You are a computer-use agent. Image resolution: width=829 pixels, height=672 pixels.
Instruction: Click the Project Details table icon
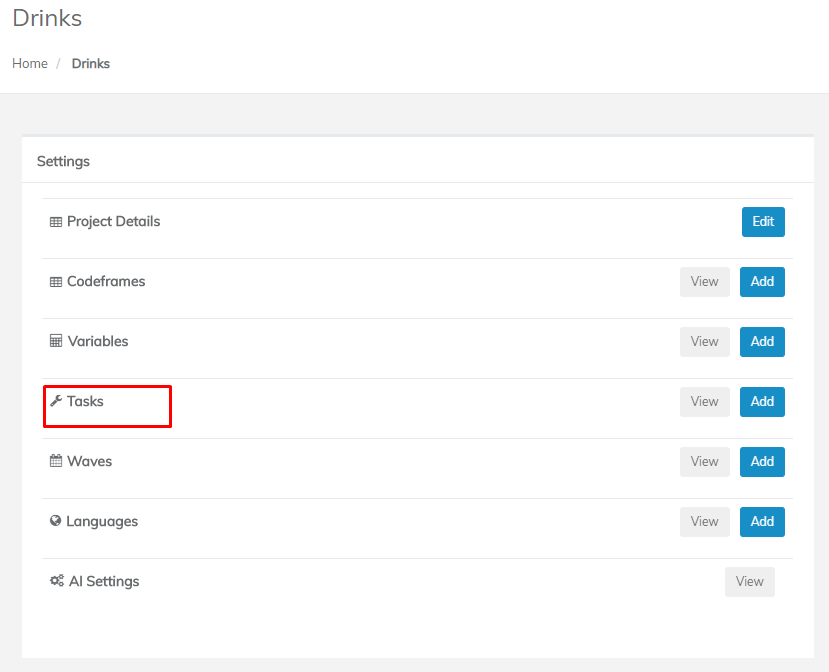(x=56, y=222)
